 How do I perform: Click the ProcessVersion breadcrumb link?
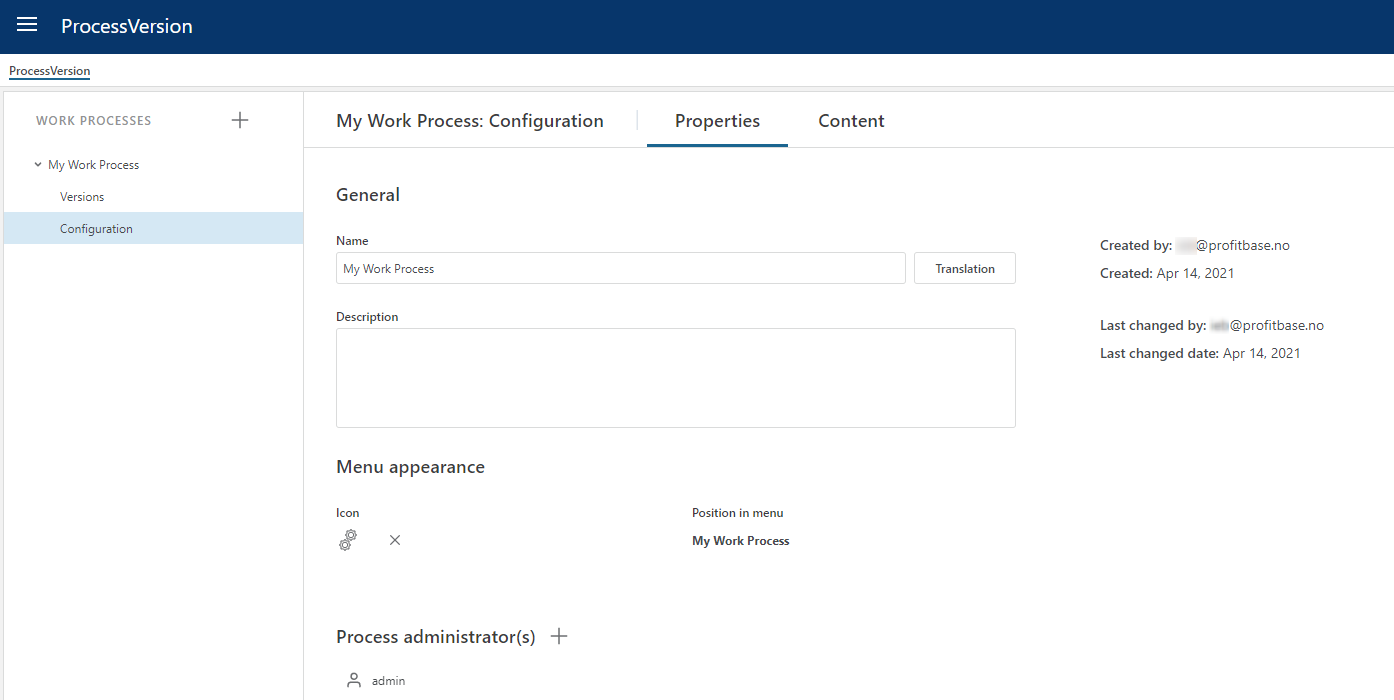click(x=49, y=71)
